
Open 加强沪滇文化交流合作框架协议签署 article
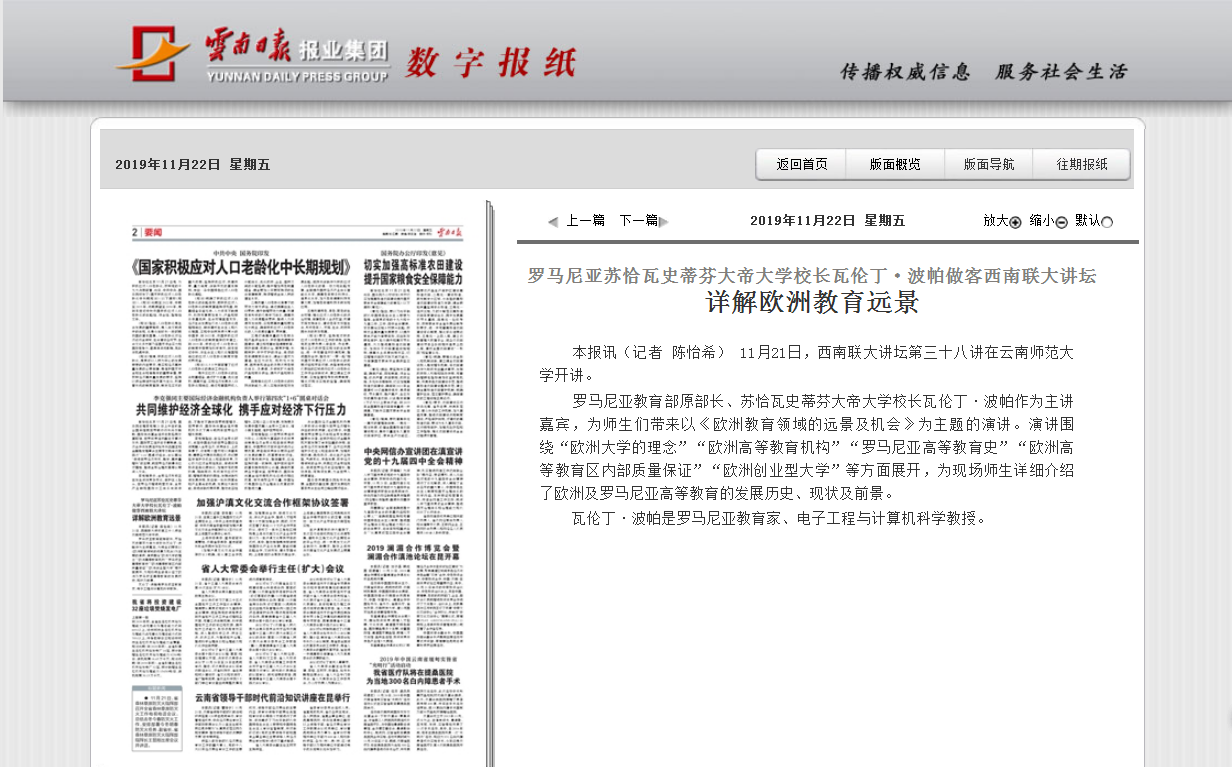point(272,502)
